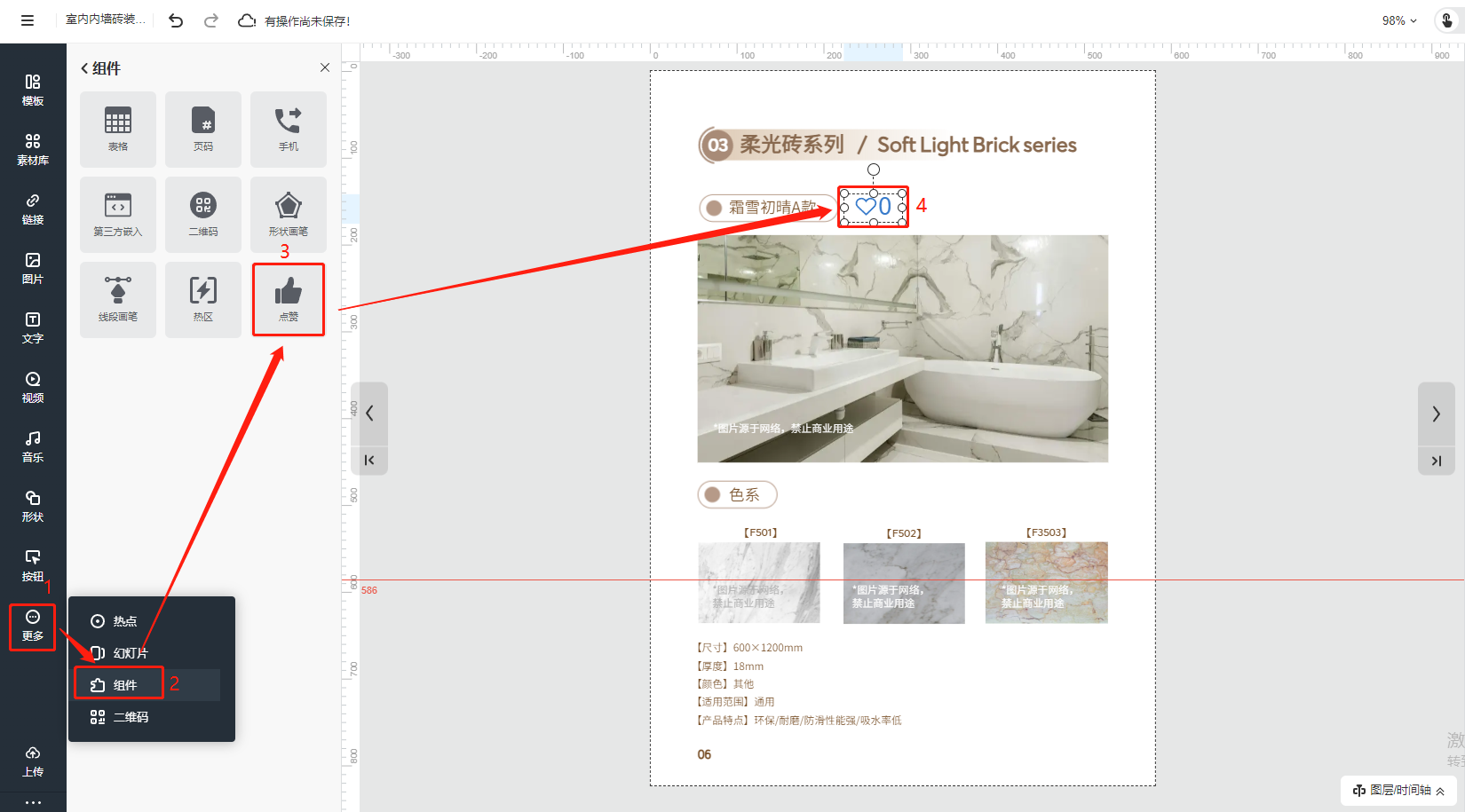The image size is (1465, 812).
Task: Go to next page with right arrow
Action: coord(1436,414)
